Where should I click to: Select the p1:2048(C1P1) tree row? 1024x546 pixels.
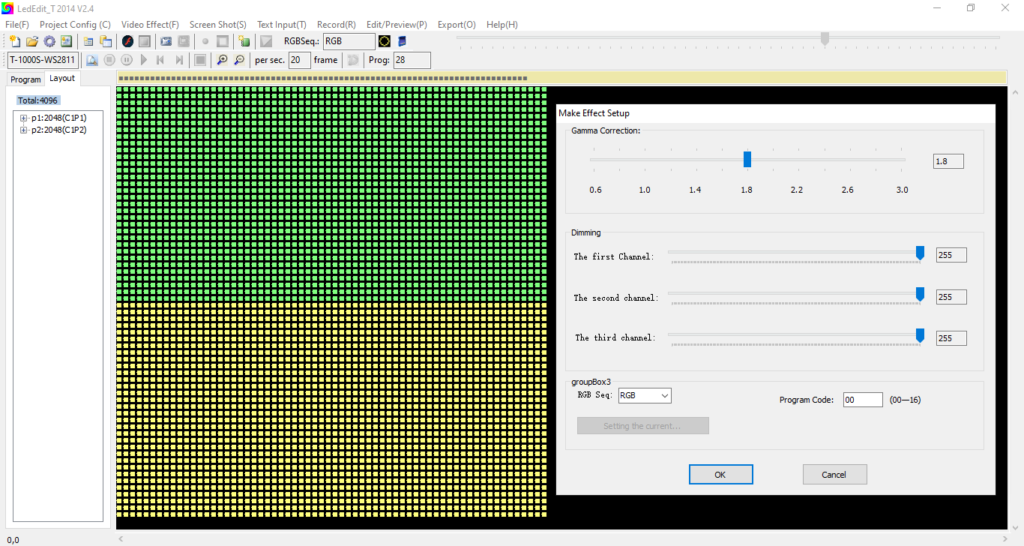click(59, 118)
